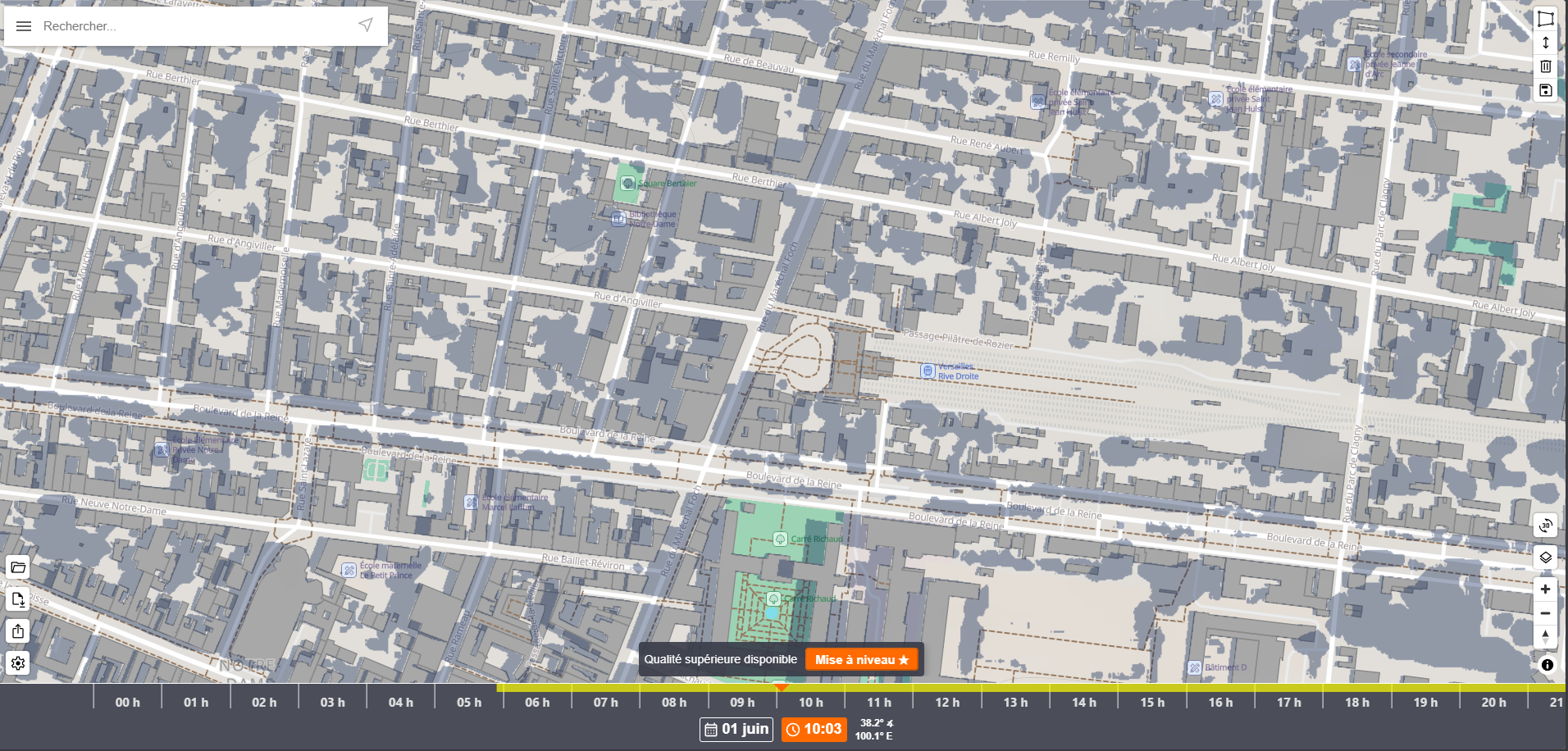Screen dimensions: 1568x751
Task: Click the locate-me arrow icon
Action: 366,25
